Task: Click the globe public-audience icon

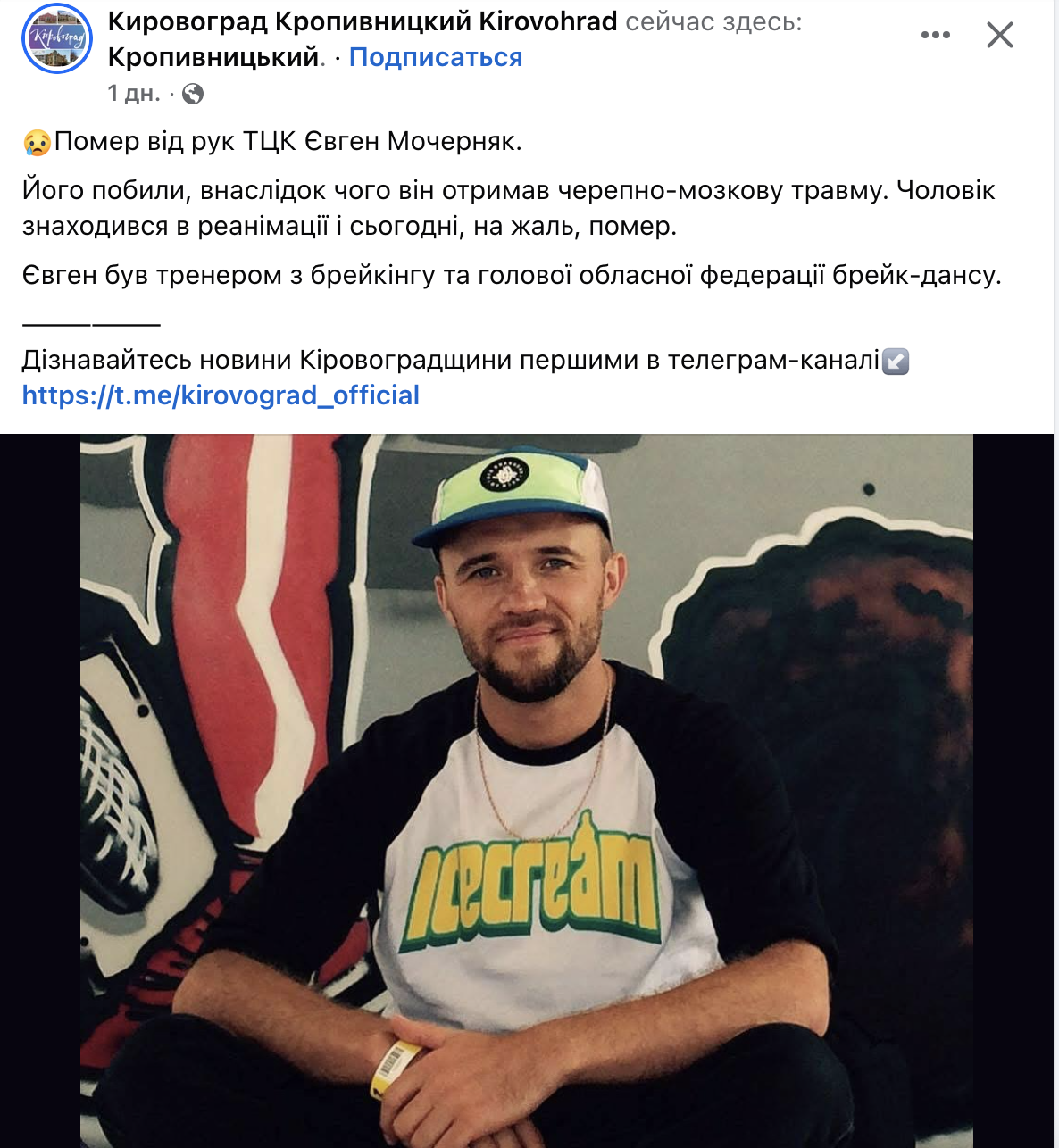Action: (x=192, y=94)
